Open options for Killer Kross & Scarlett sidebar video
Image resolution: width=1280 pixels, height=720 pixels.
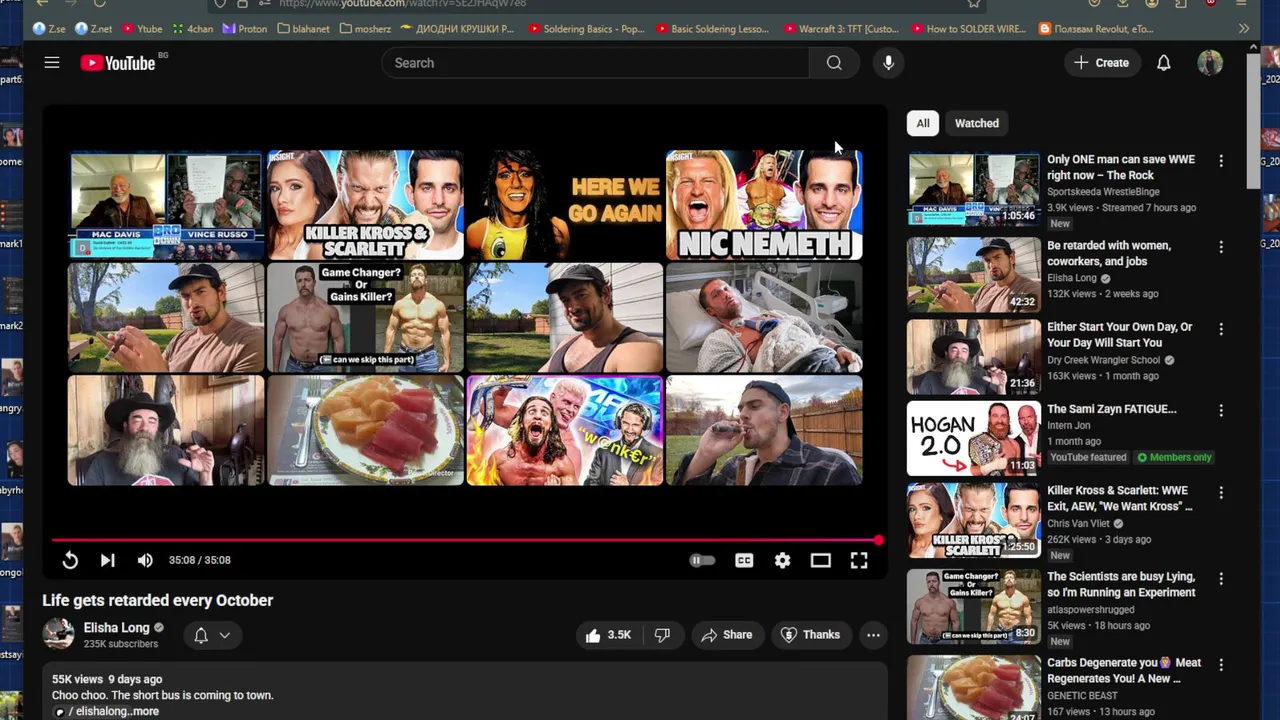(1220, 493)
